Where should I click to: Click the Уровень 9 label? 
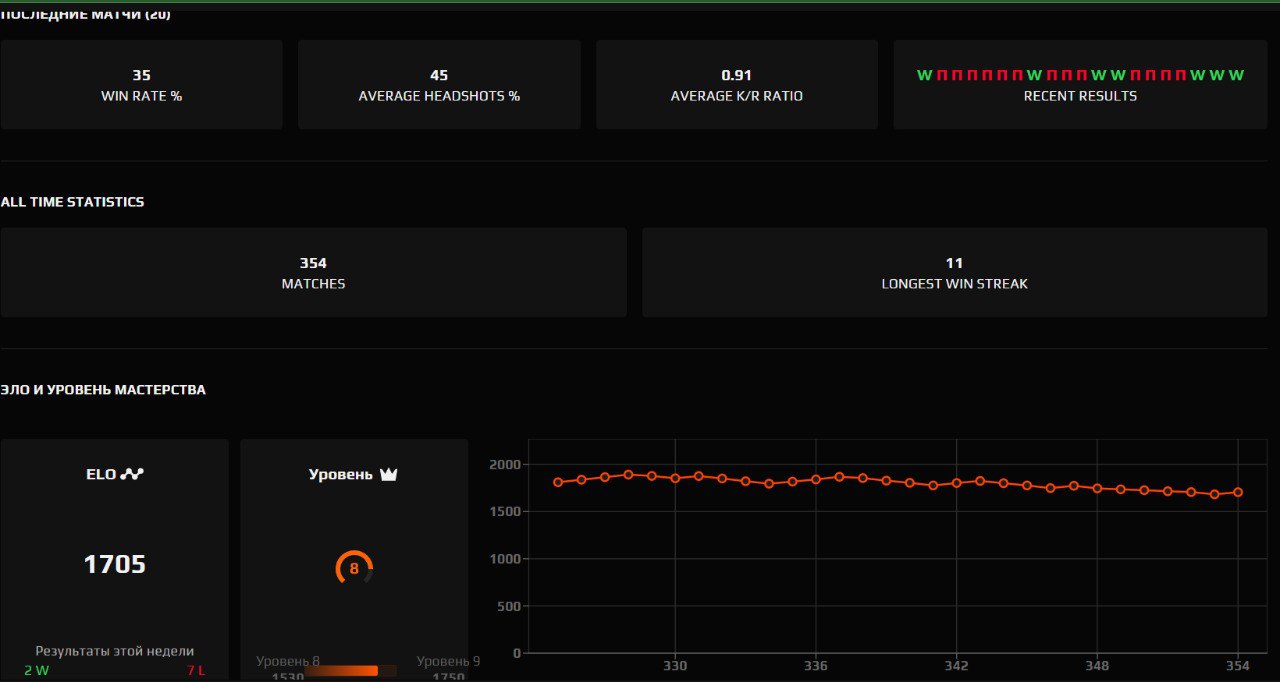pos(448,661)
